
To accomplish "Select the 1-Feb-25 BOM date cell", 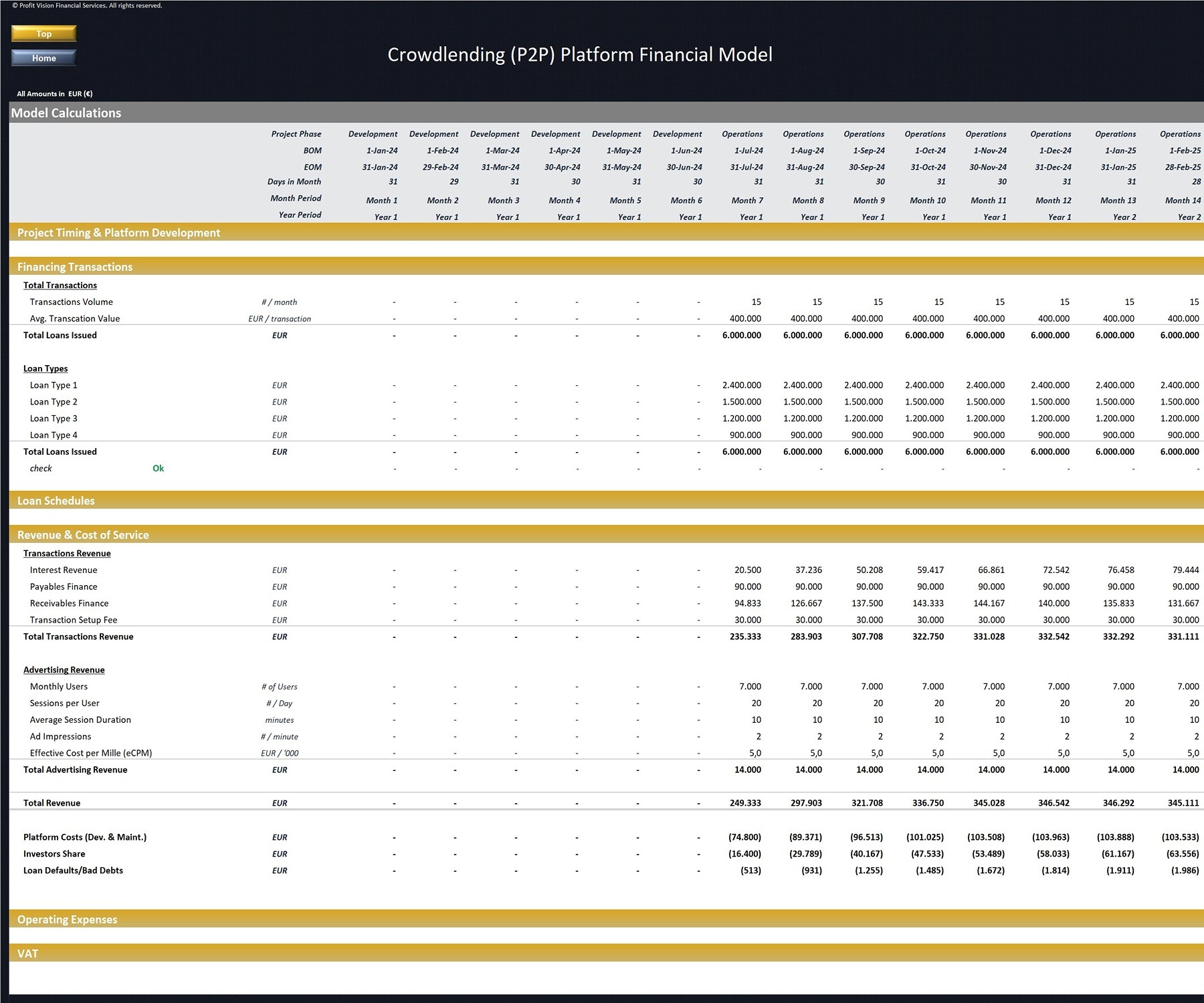I will point(1185,151).
